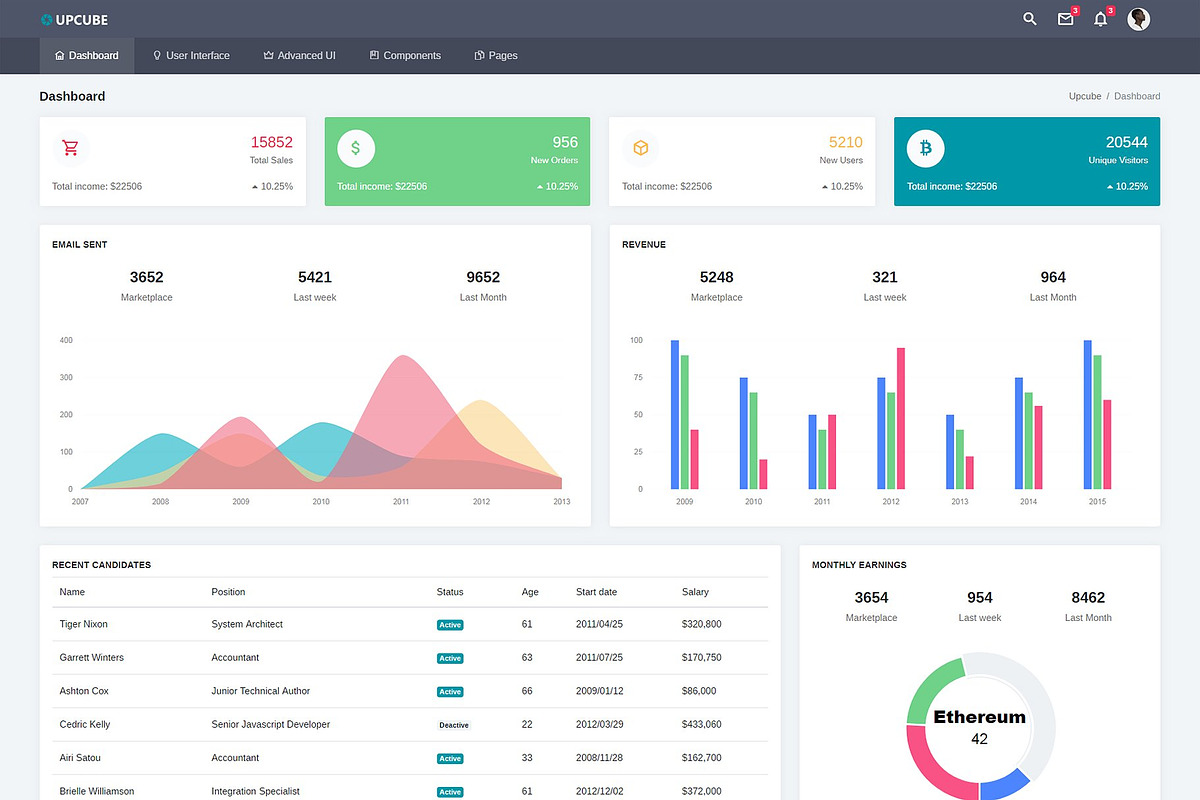Click the 20544 Unique Visitors figure
This screenshot has width=1200, height=800.
click(x=1127, y=142)
